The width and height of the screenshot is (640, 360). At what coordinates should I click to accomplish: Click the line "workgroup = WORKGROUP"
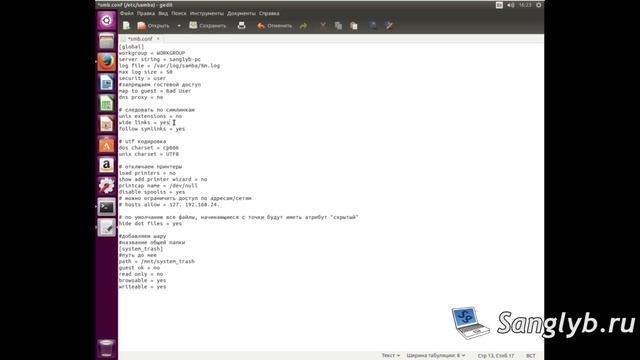pyautogui.click(x=152, y=53)
